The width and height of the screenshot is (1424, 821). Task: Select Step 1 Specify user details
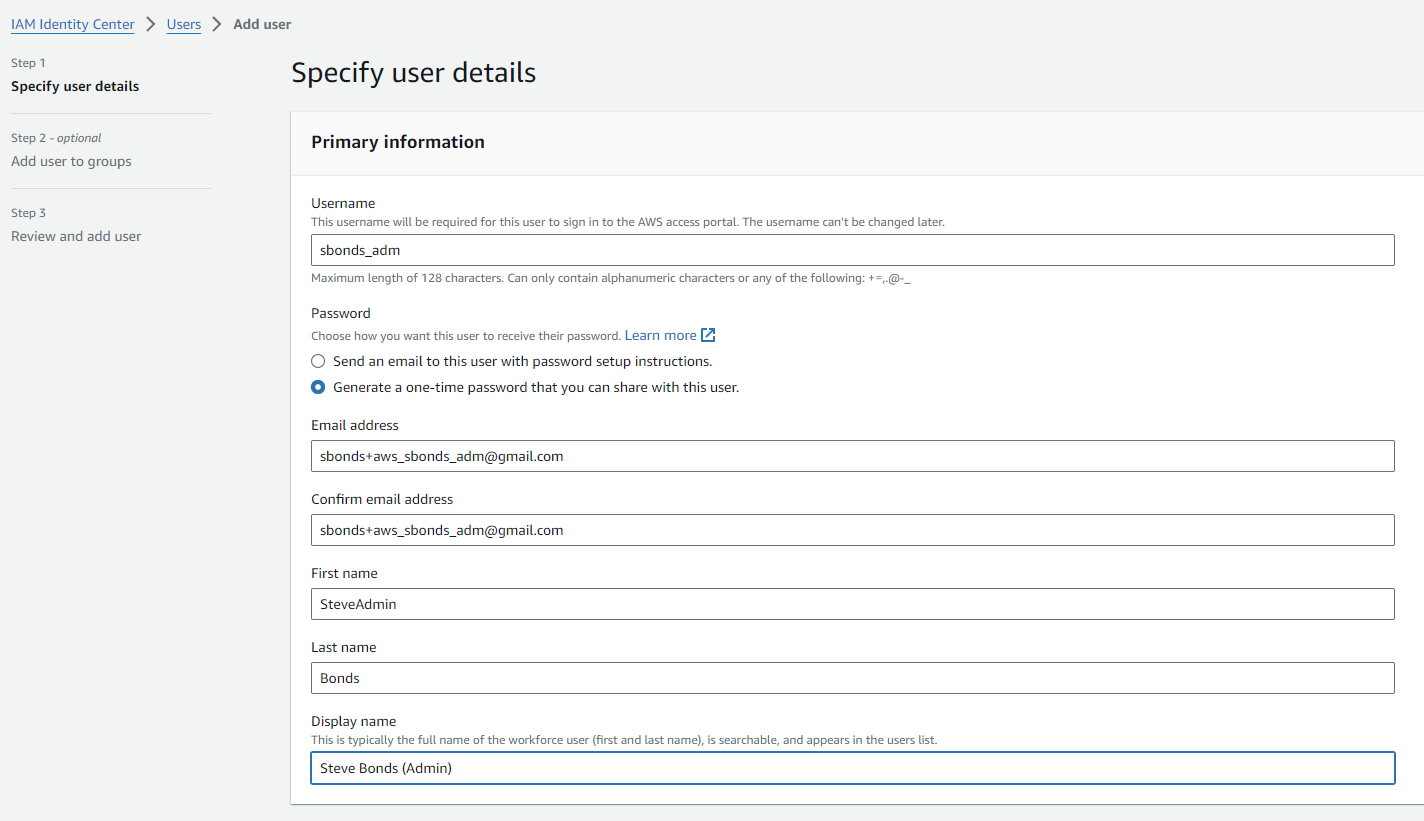tap(75, 86)
